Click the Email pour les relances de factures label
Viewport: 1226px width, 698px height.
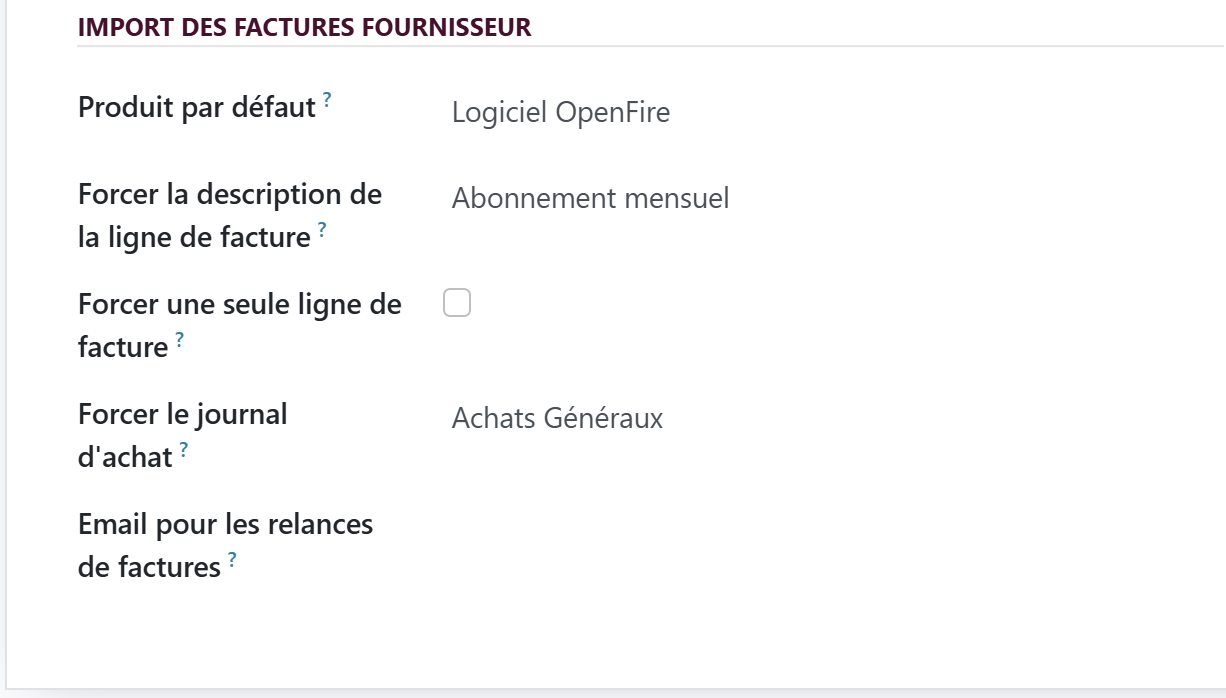226,546
